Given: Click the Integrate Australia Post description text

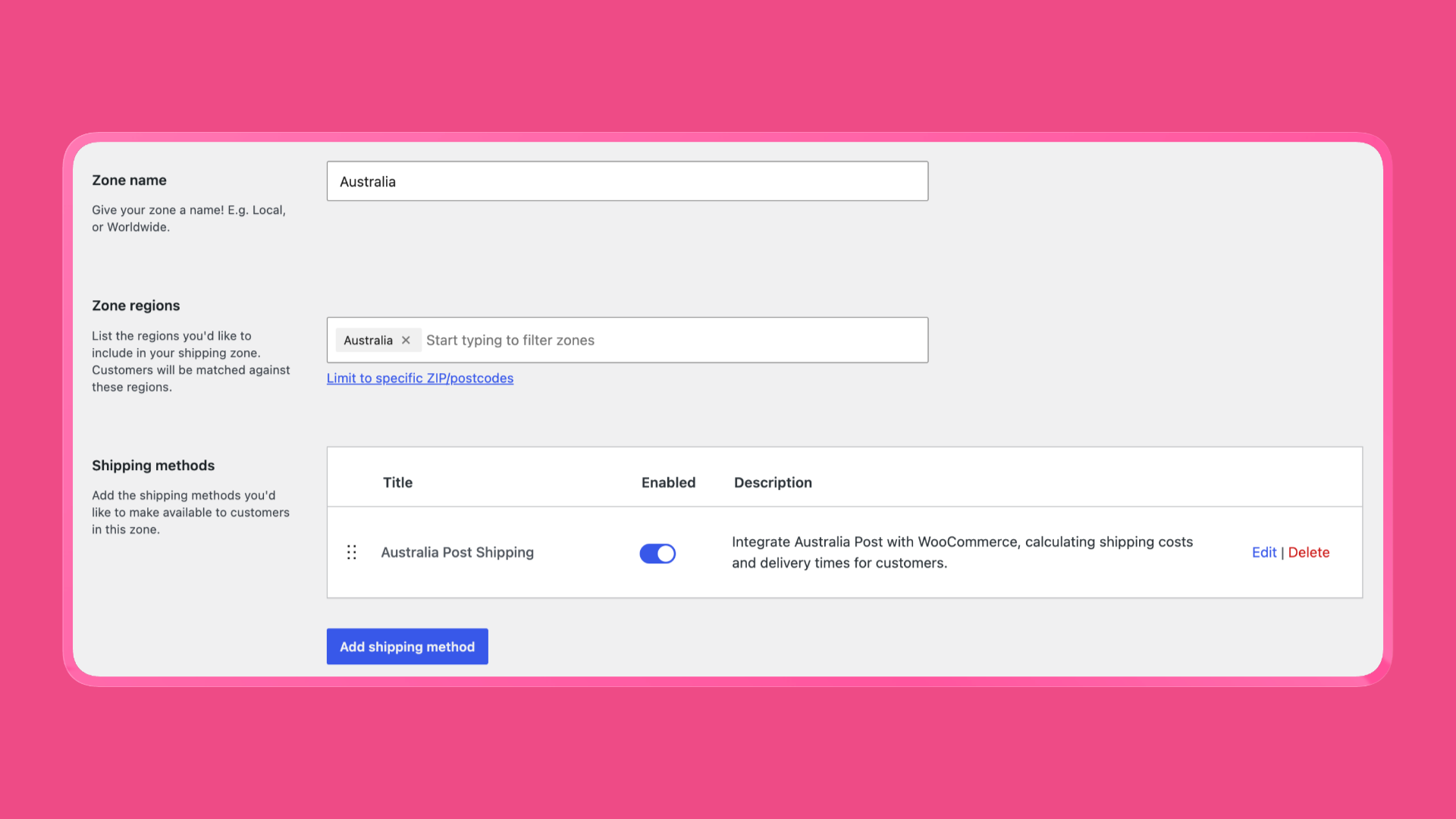Looking at the screenshot, I should 962,553.
